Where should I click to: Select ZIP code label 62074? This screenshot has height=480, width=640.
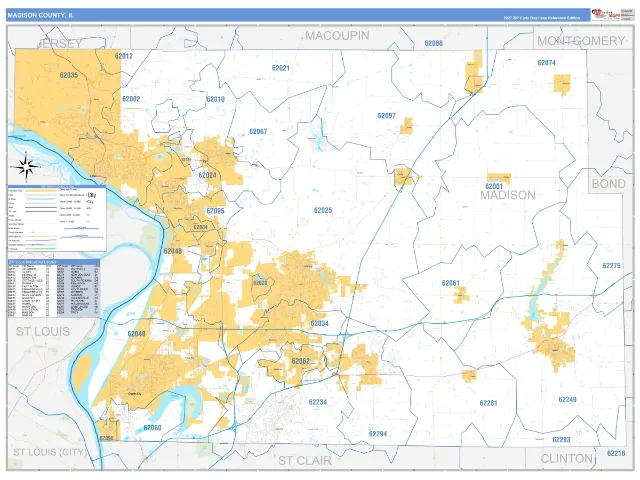click(547, 63)
